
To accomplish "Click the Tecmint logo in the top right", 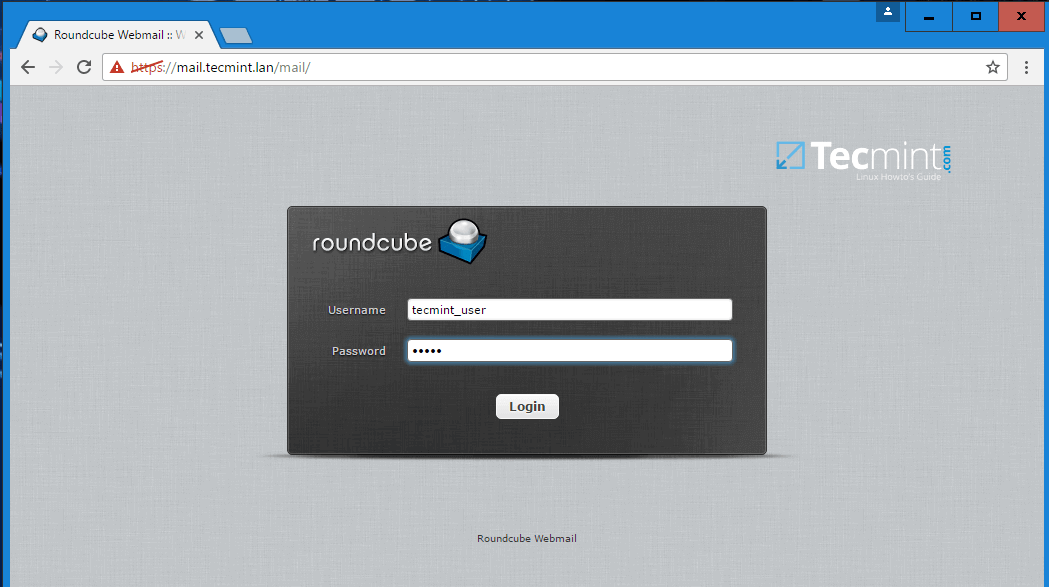I will tap(862, 155).
